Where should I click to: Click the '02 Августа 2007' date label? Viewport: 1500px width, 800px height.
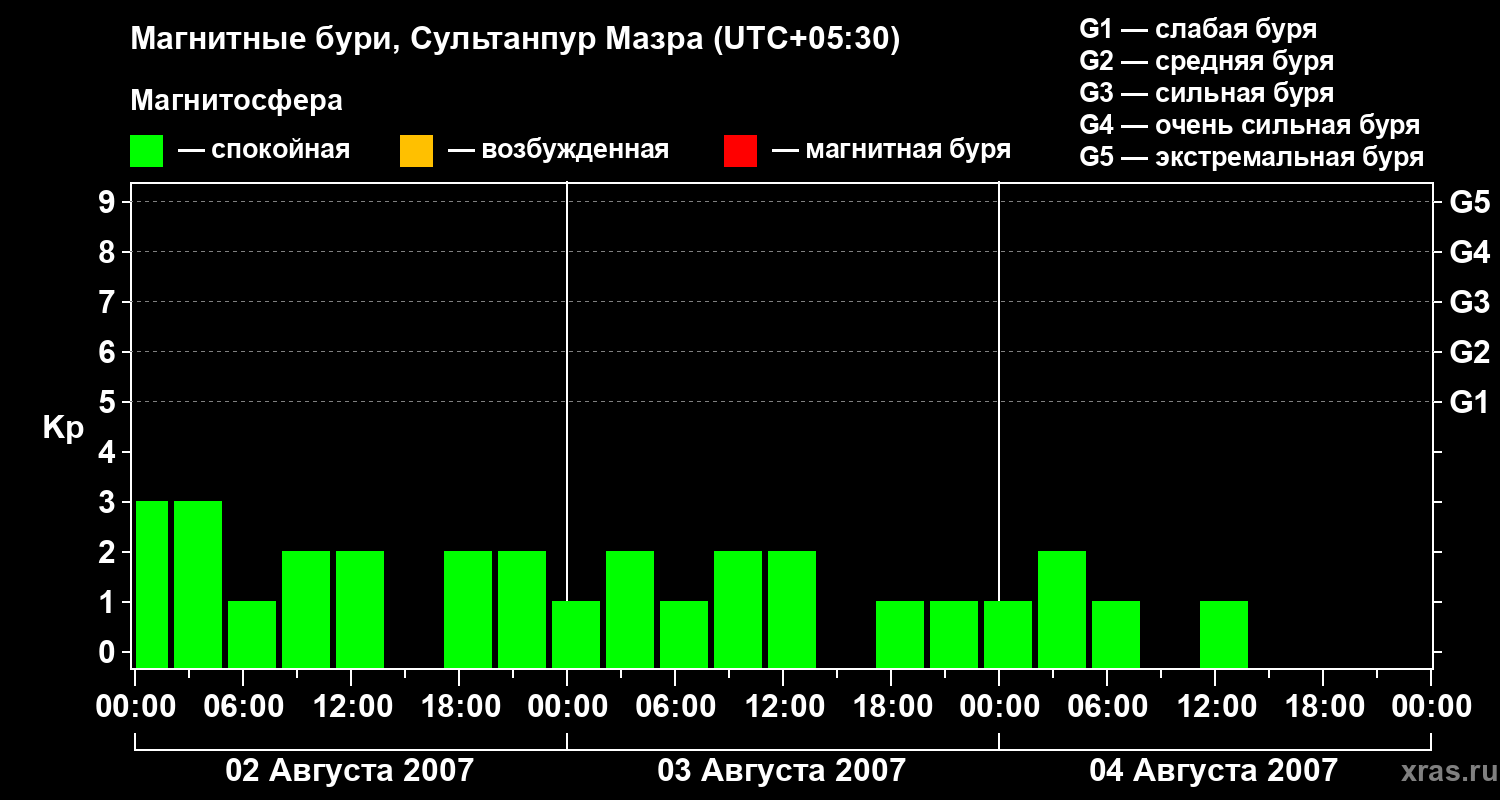(350, 770)
